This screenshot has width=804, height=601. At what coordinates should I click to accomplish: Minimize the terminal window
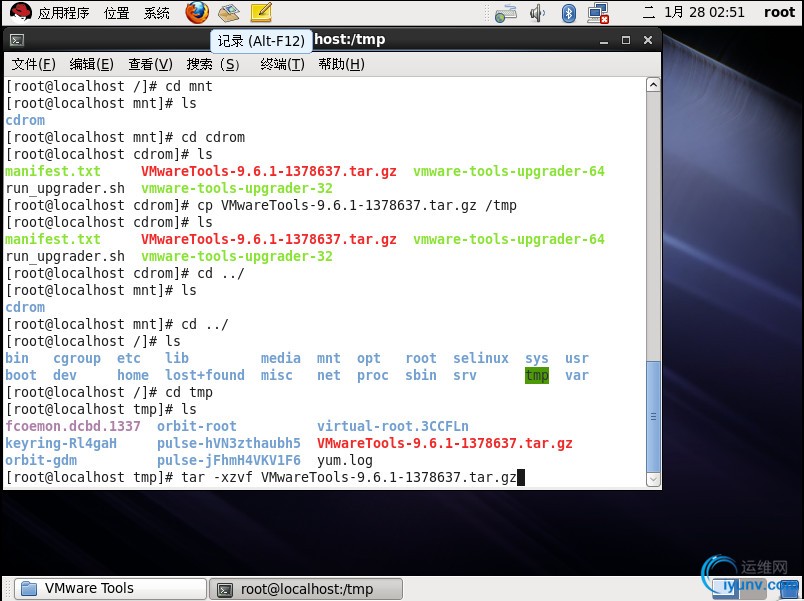point(604,40)
